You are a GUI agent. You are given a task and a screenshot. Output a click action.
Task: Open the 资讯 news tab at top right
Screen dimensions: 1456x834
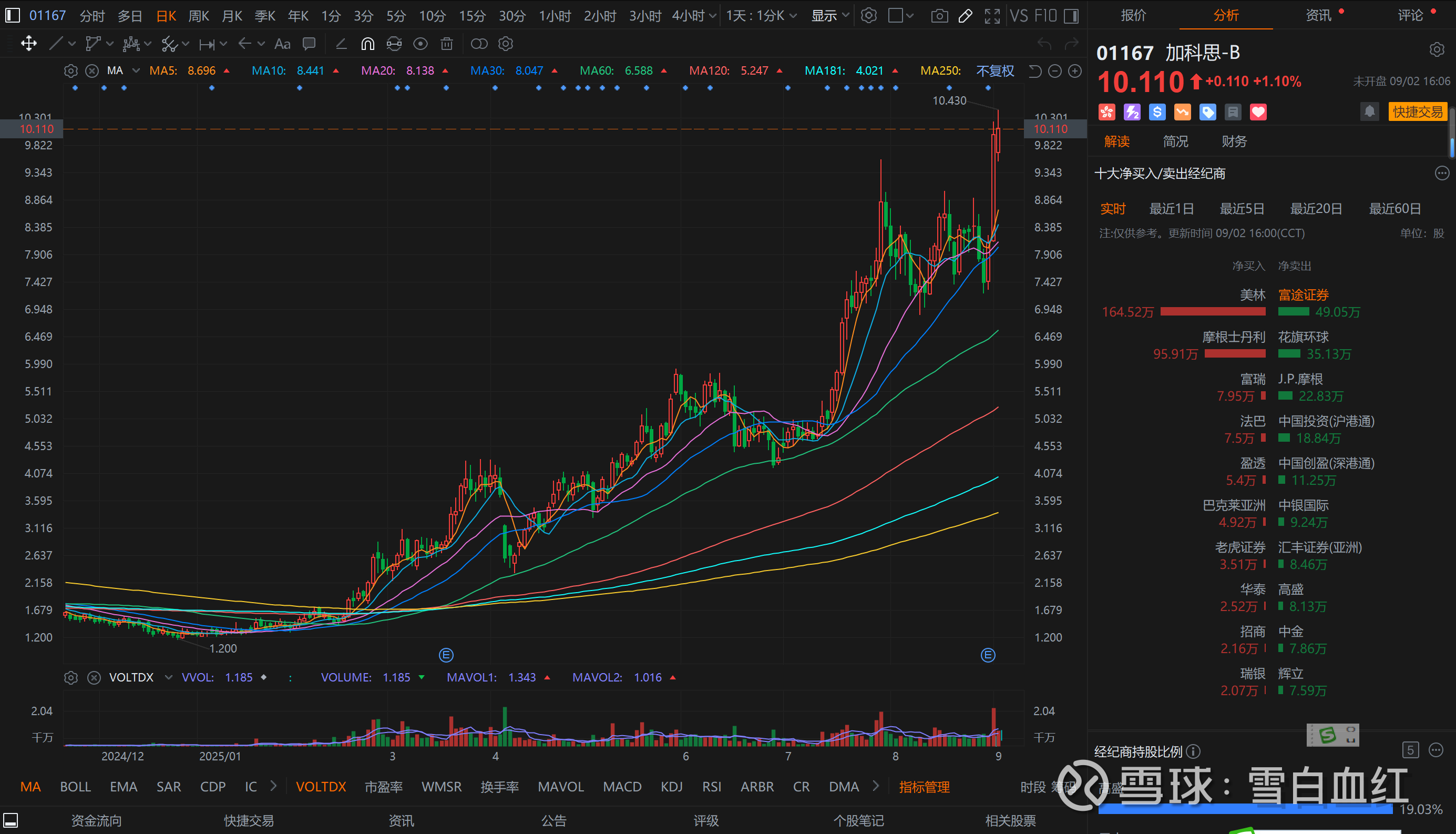pos(1318,15)
